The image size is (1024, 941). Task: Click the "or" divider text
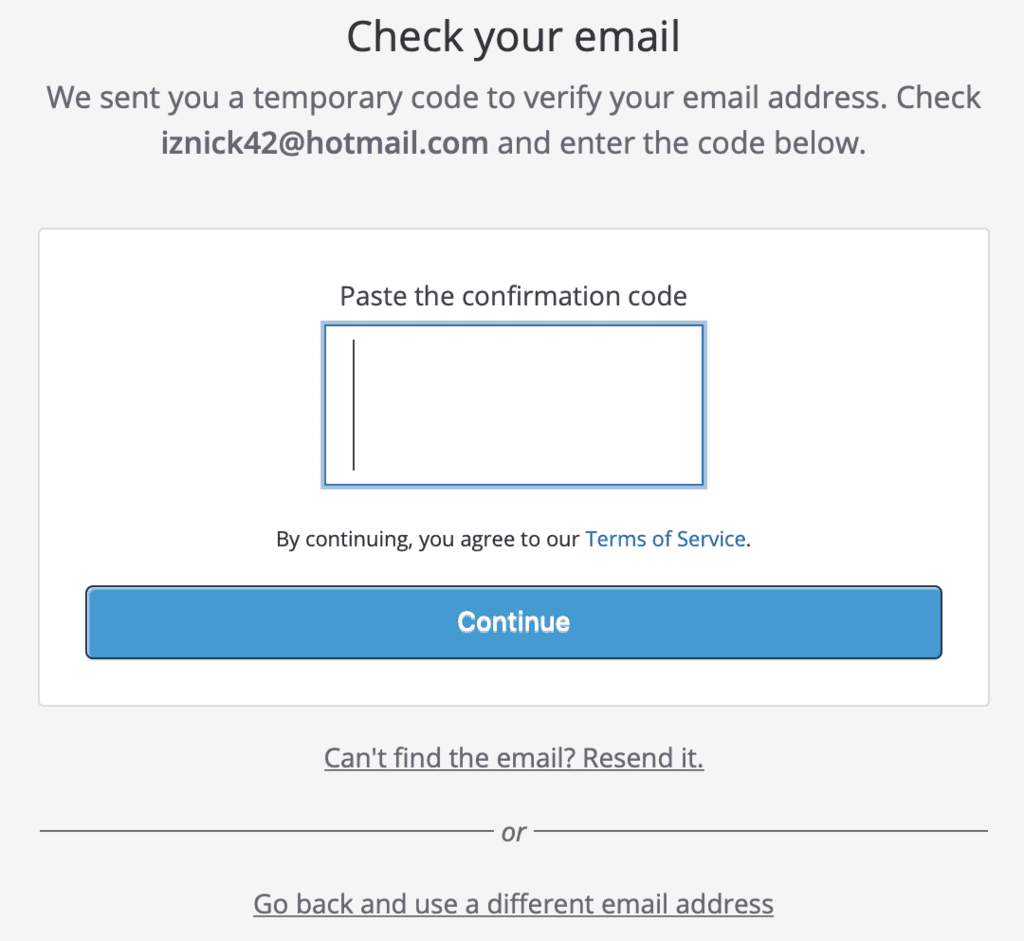point(513,832)
